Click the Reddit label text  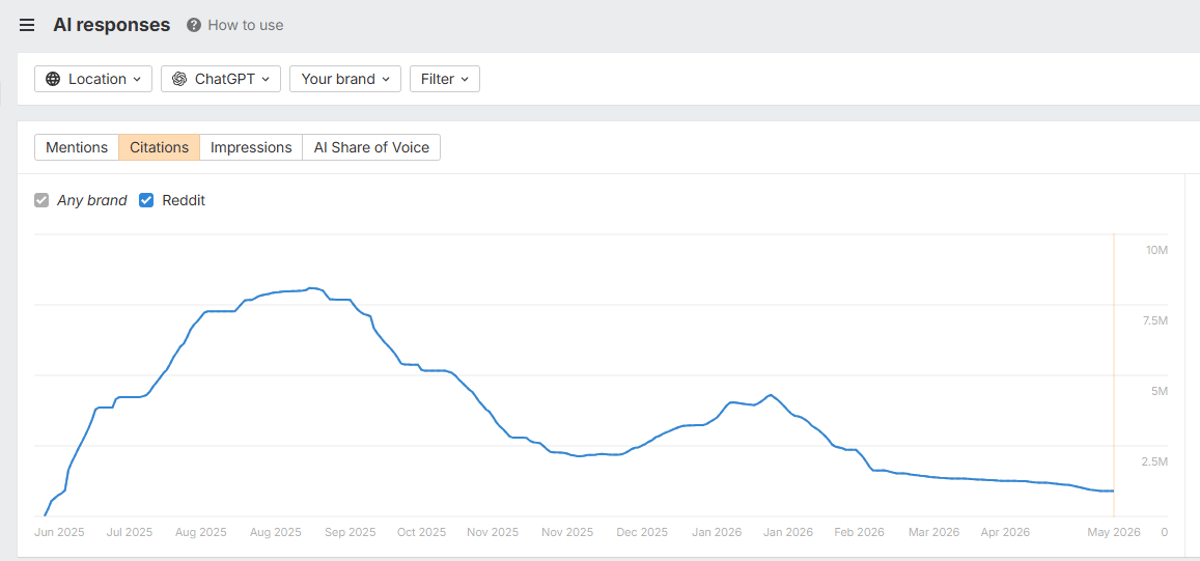pos(183,200)
